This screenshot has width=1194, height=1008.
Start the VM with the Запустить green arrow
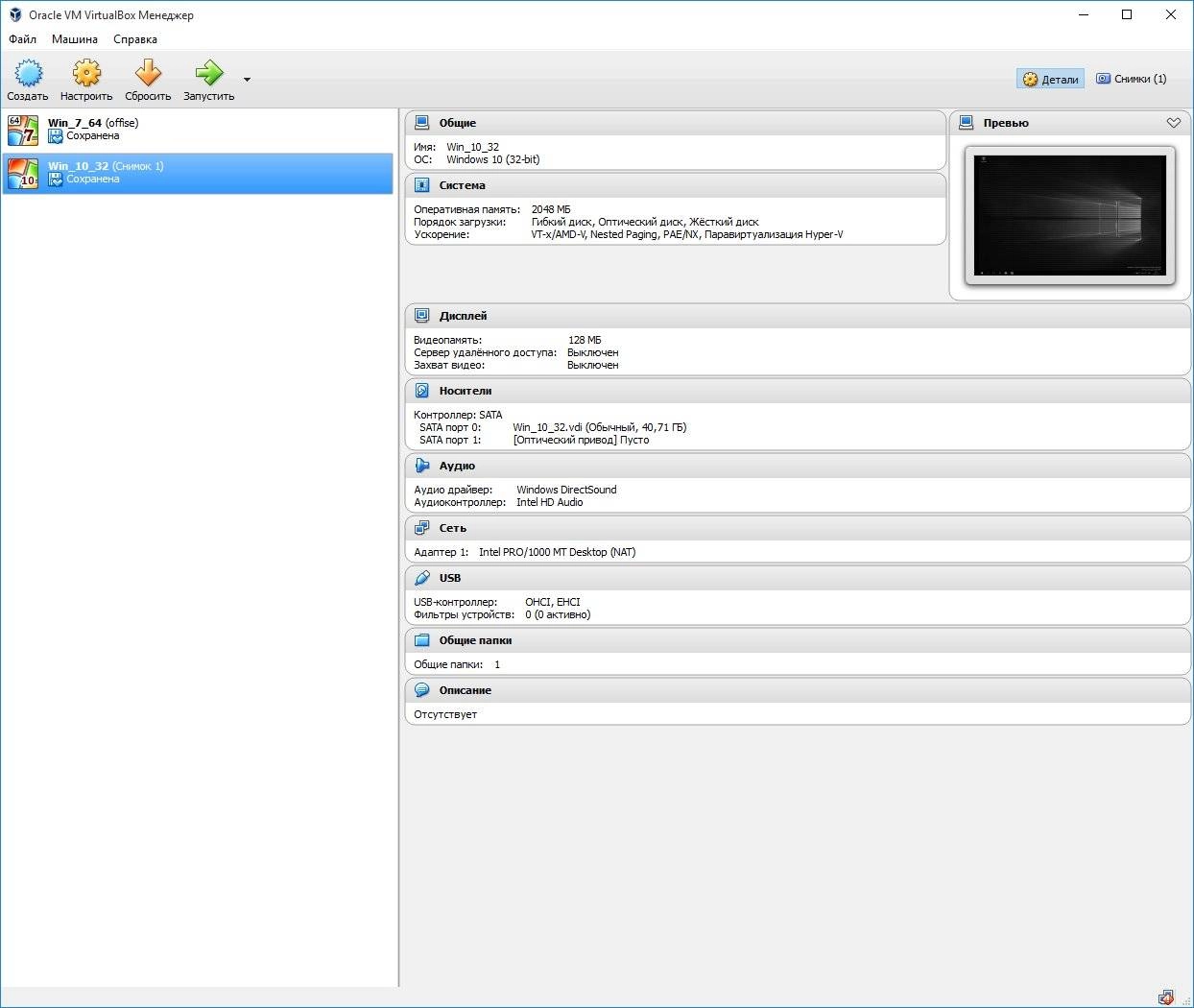(x=208, y=73)
